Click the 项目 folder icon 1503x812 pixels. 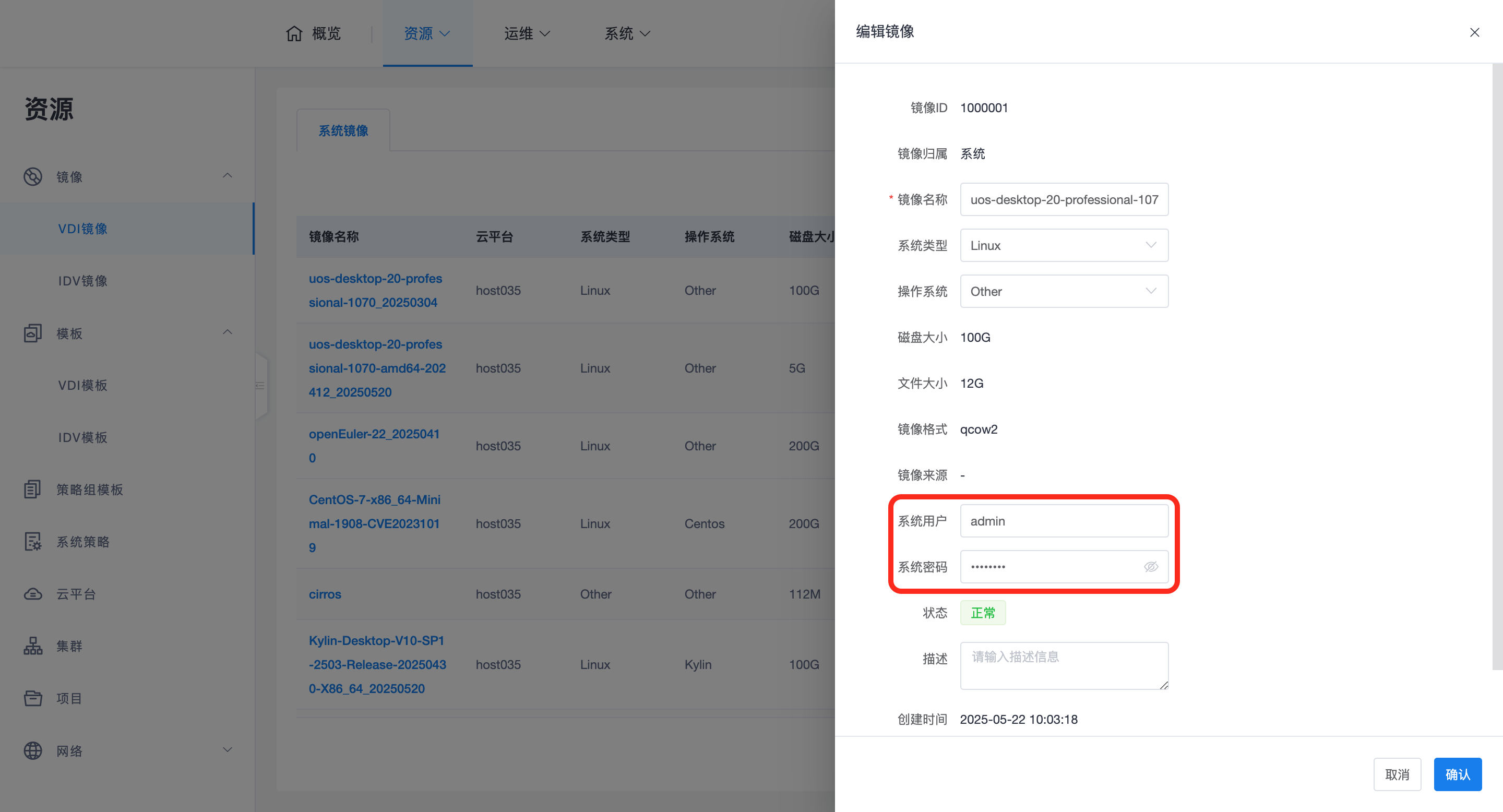click(33, 698)
